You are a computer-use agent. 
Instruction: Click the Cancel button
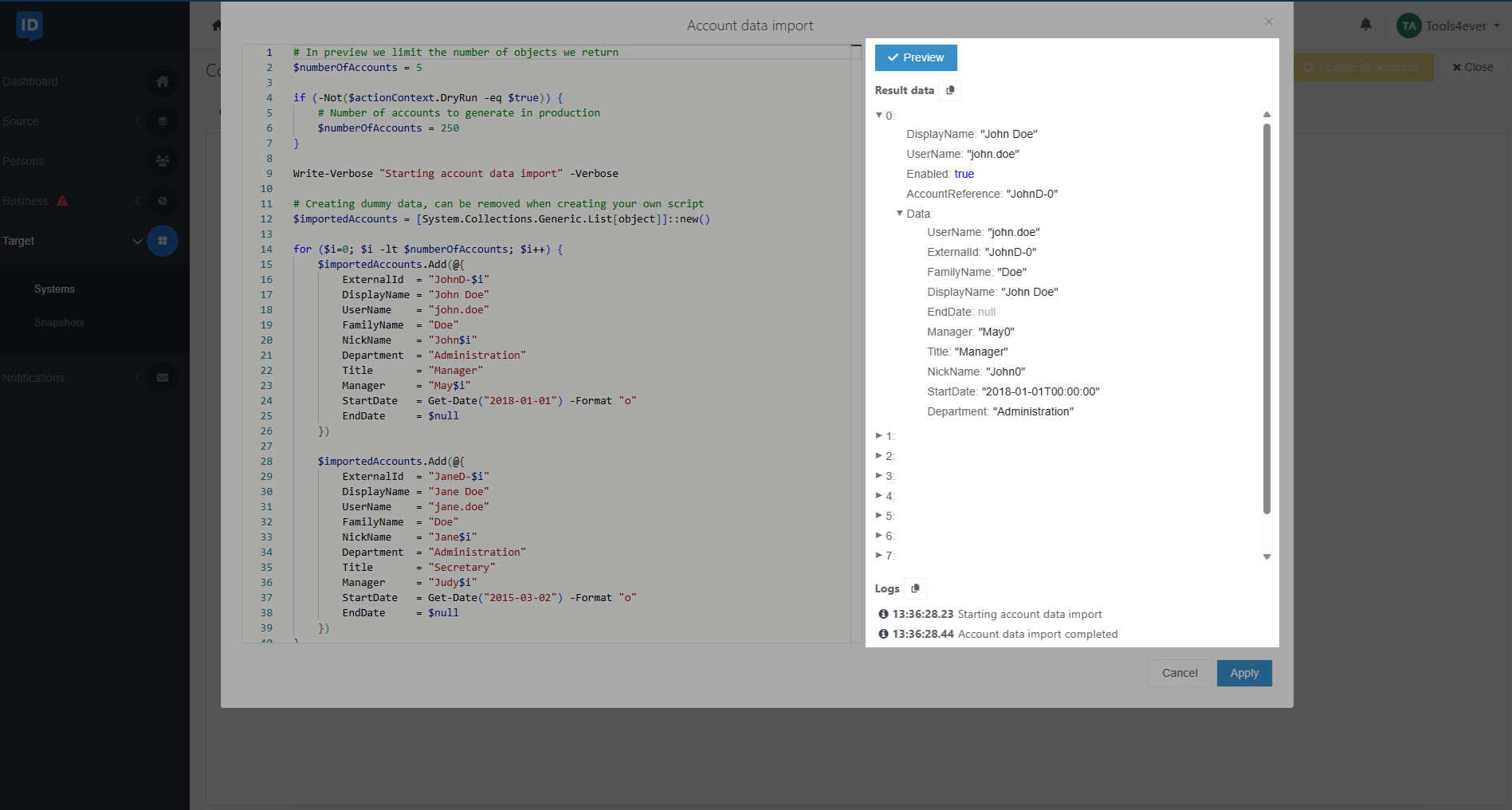[x=1180, y=673]
